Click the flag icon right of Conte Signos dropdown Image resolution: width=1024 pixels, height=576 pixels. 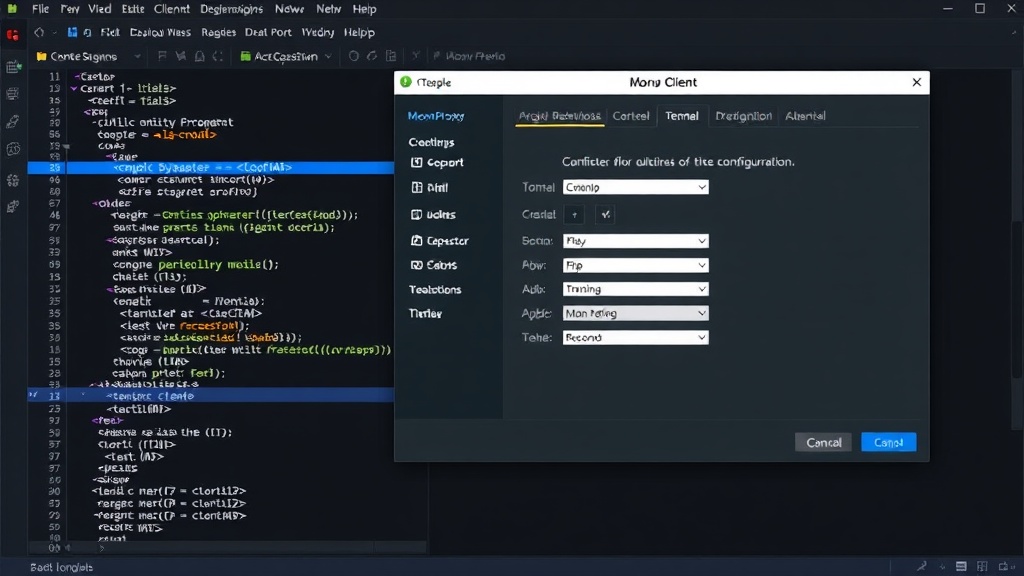click(162, 56)
